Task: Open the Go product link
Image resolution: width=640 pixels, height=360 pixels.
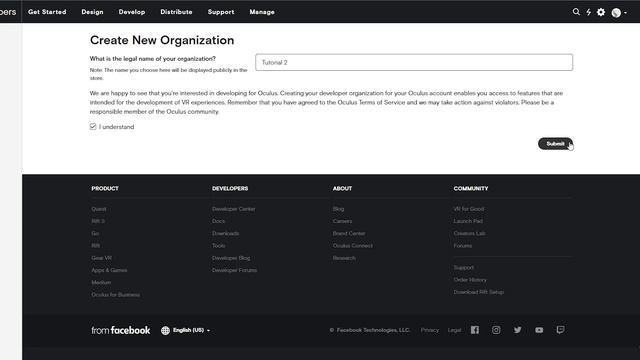Action: tap(95, 233)
